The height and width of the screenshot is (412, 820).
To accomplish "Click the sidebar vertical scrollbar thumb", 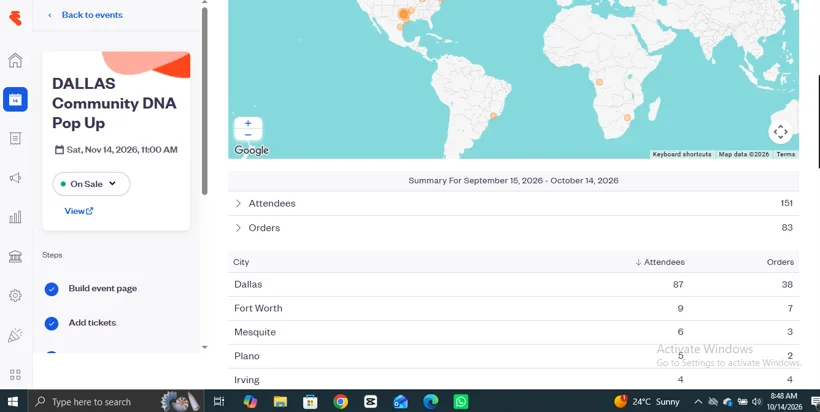I will click(x=204, y=101).
